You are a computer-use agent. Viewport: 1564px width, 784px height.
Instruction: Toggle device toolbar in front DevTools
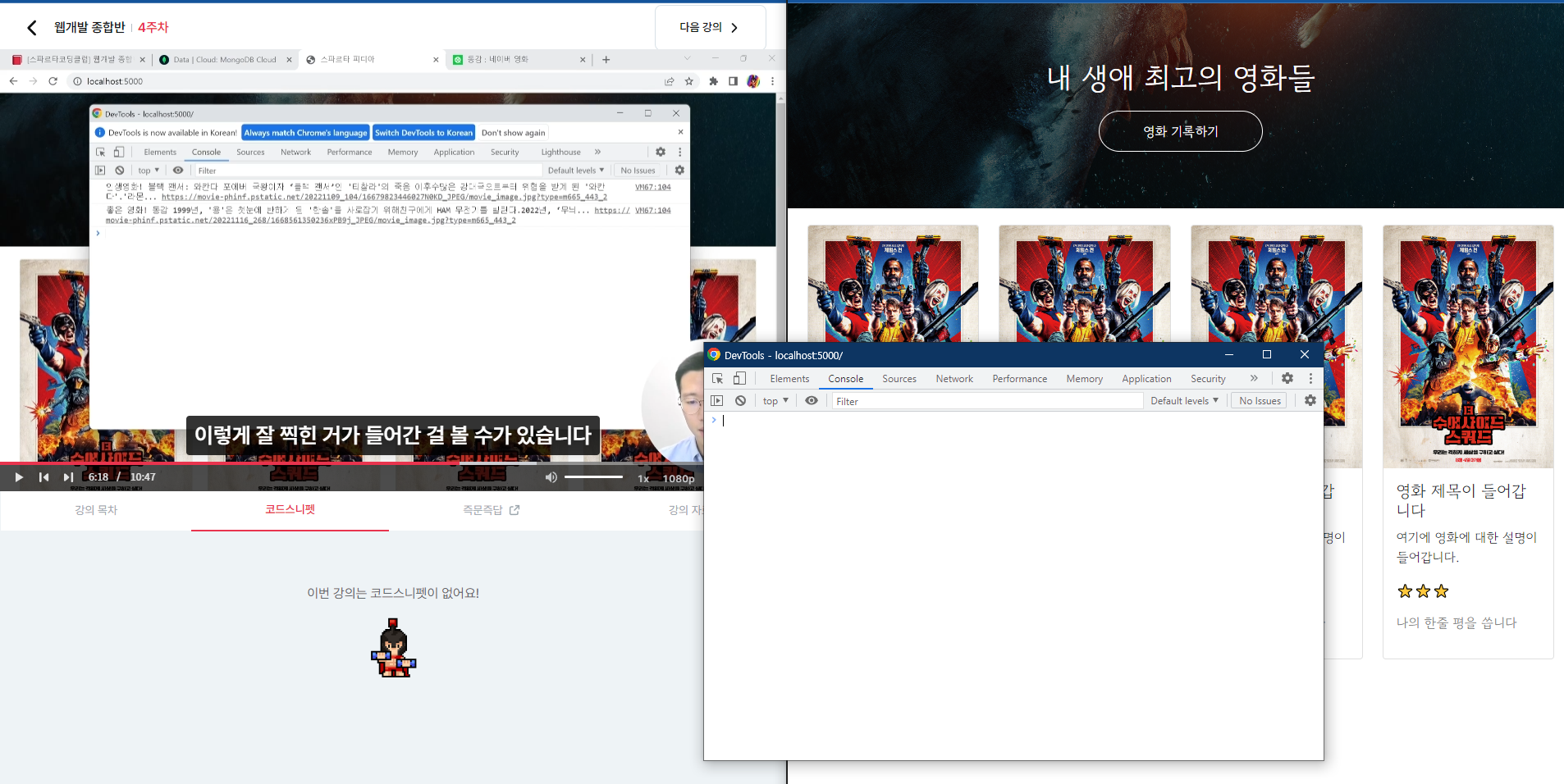click(739, 378)
